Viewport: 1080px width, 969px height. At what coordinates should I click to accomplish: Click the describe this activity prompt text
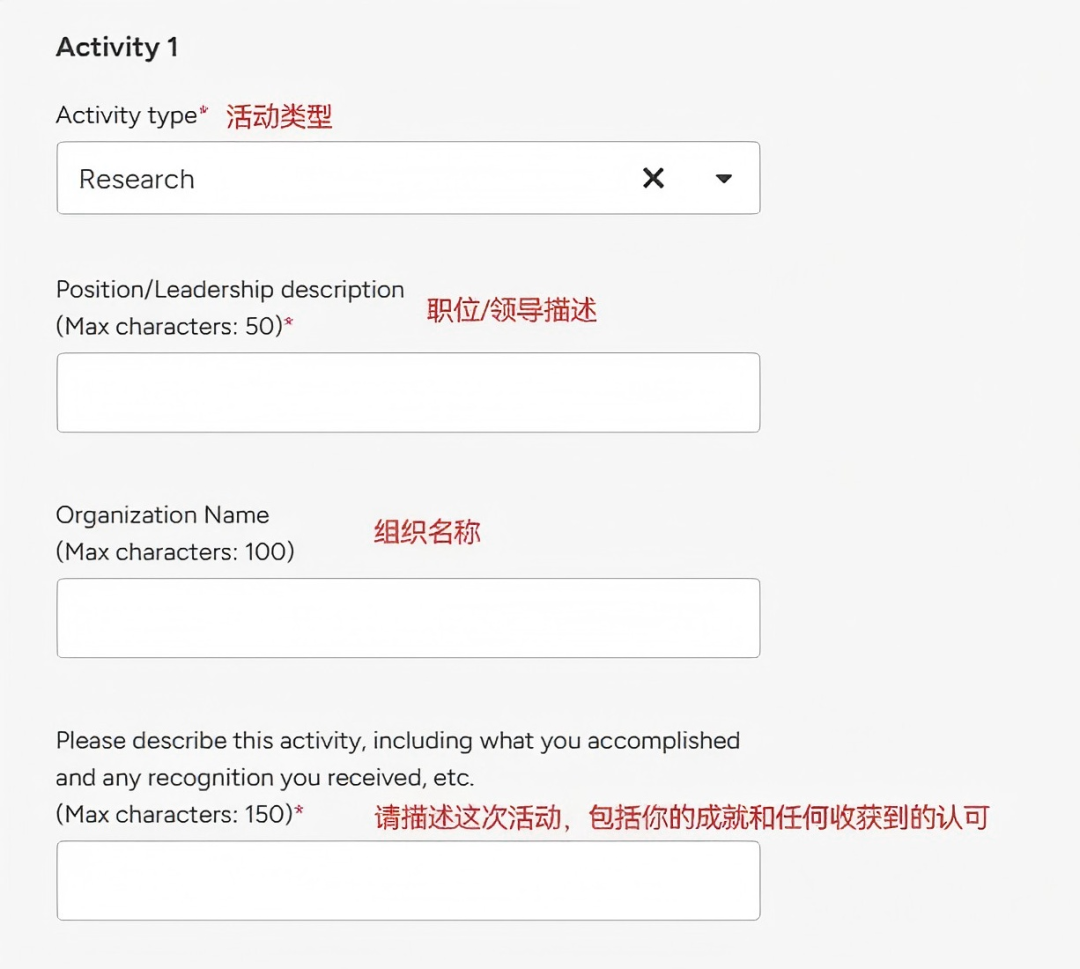397,740
